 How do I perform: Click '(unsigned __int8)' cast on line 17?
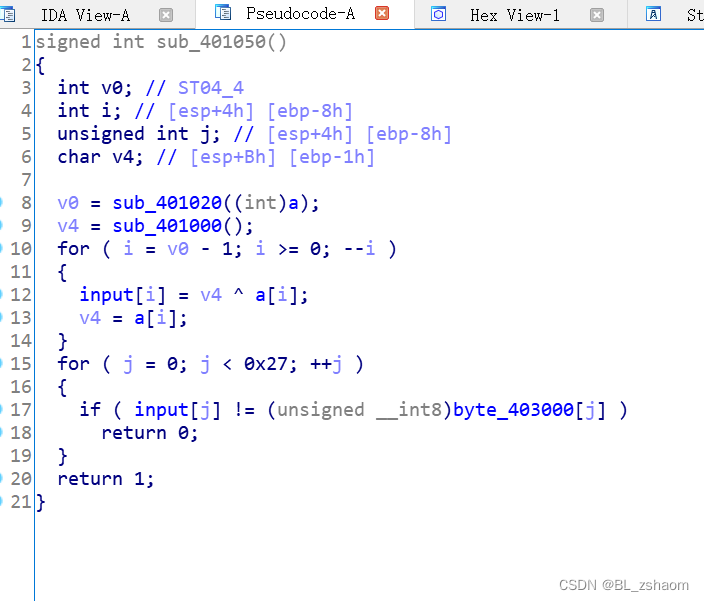(359, 410)
